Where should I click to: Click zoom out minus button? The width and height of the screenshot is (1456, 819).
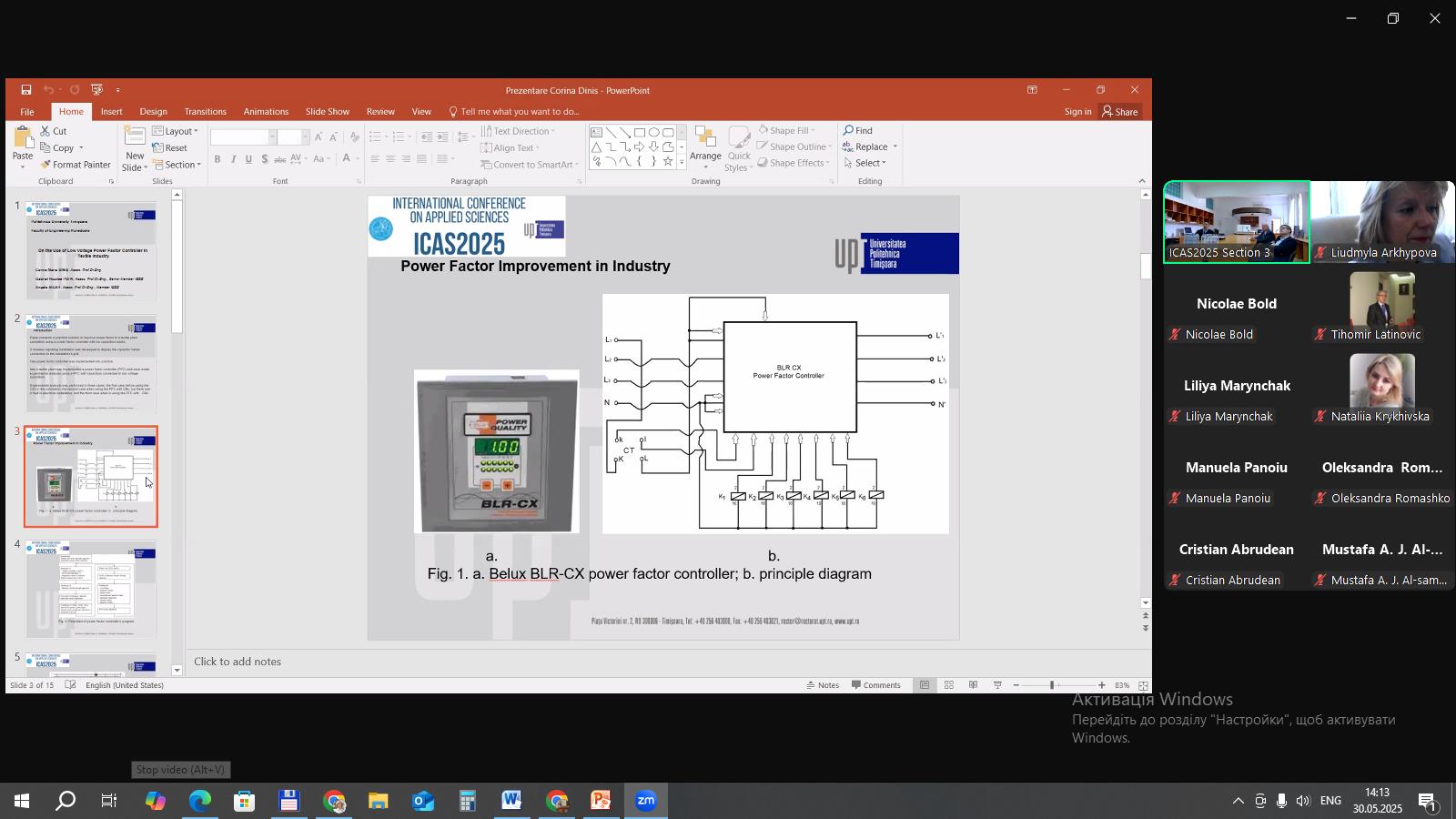pos(1016,685)
